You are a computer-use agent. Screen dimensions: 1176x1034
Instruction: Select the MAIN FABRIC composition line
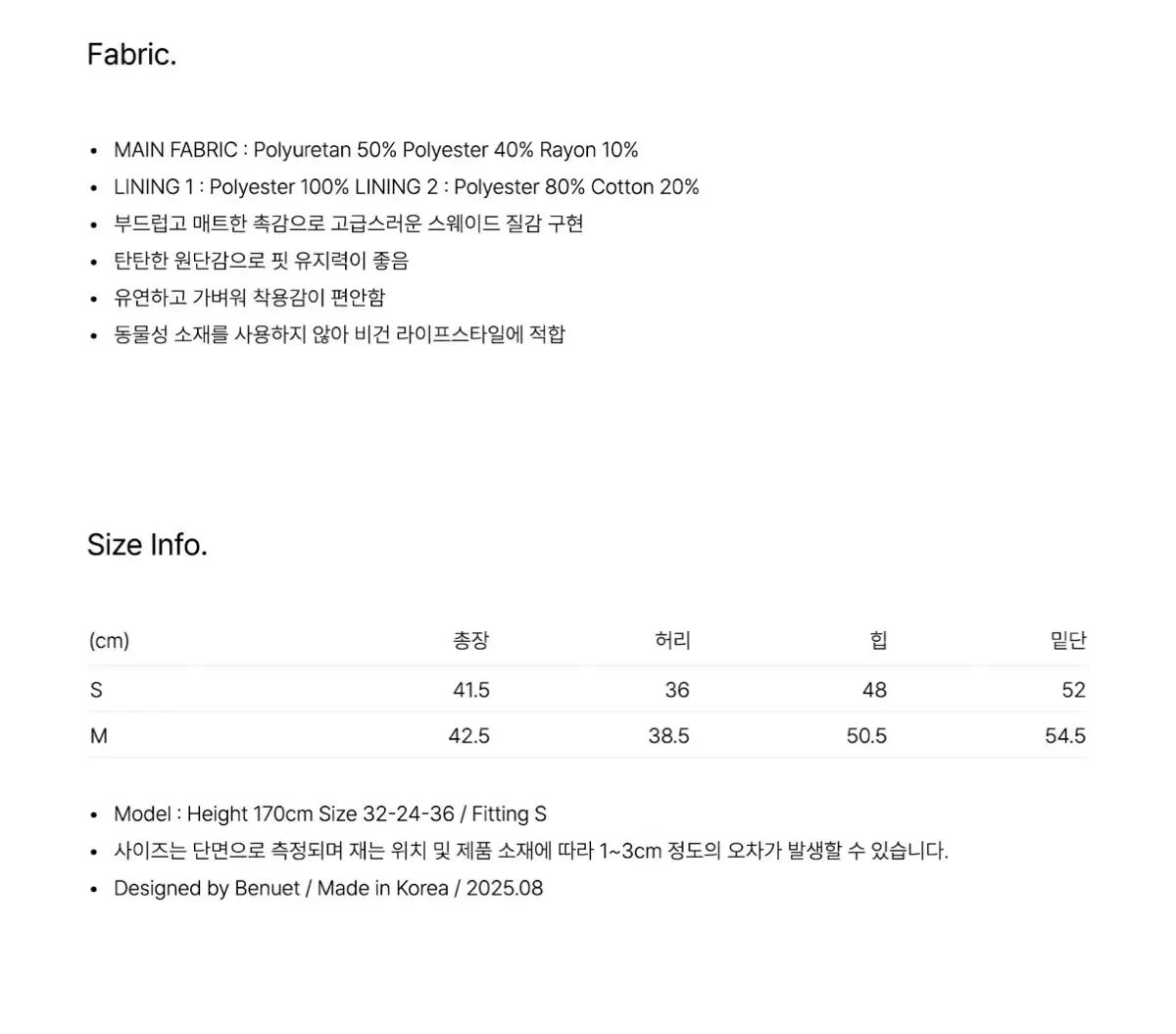(375, 150)
